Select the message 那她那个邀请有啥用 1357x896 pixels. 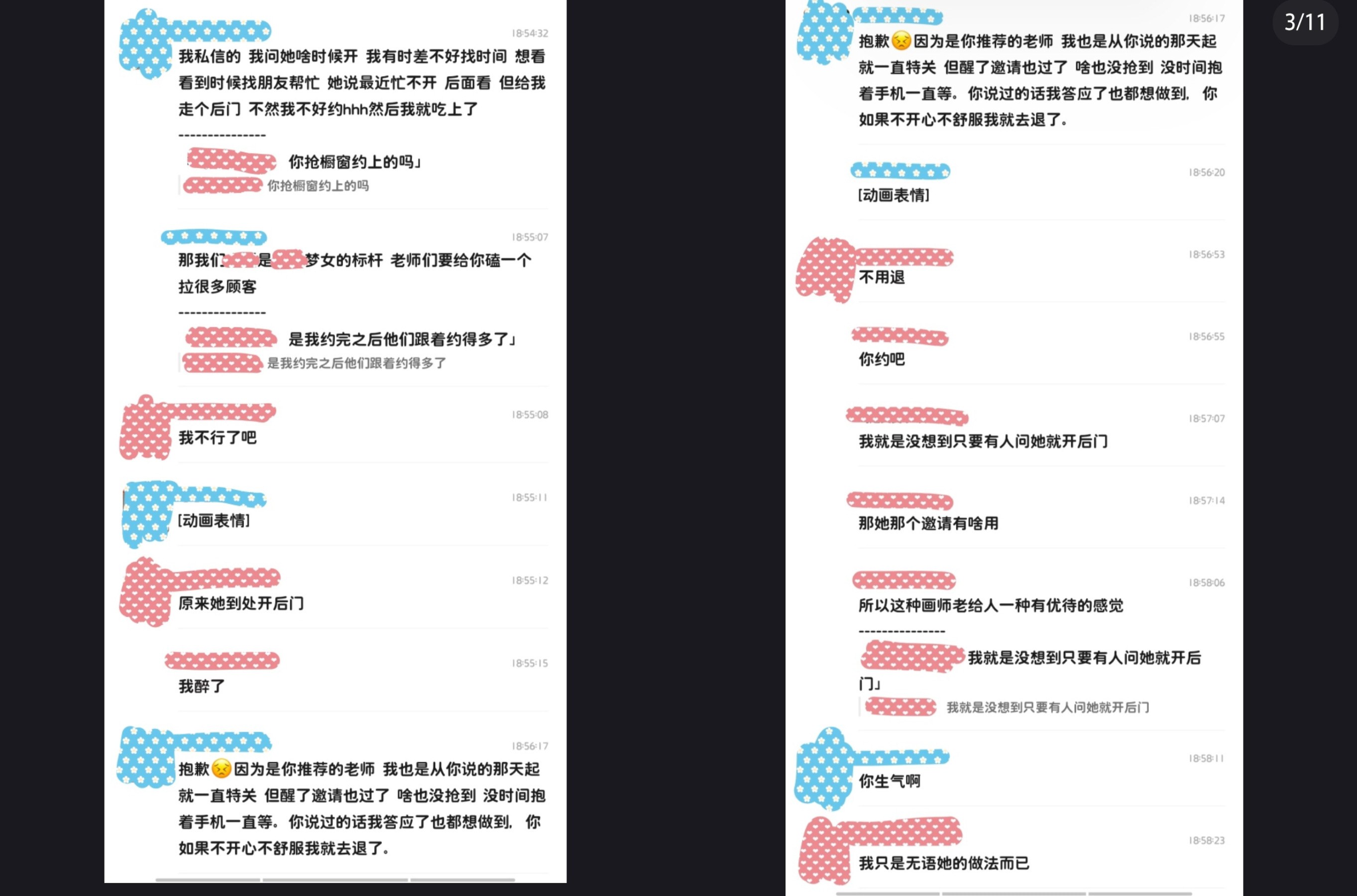928,524
